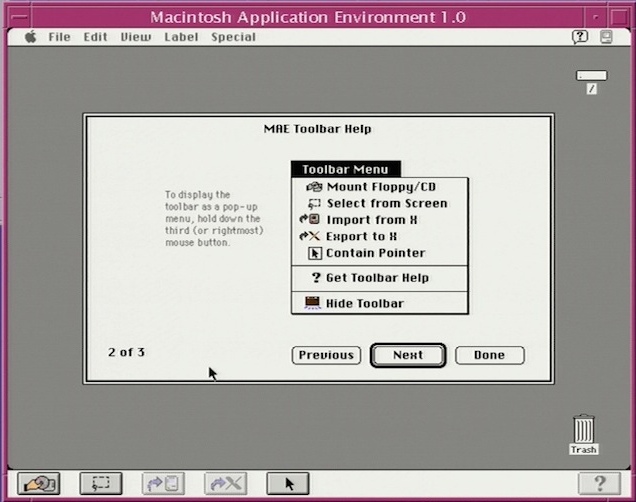The height and width of the screenshot is (502, 636).
Task: Click the "Contain Pointer" text
Action: (376, 253)
